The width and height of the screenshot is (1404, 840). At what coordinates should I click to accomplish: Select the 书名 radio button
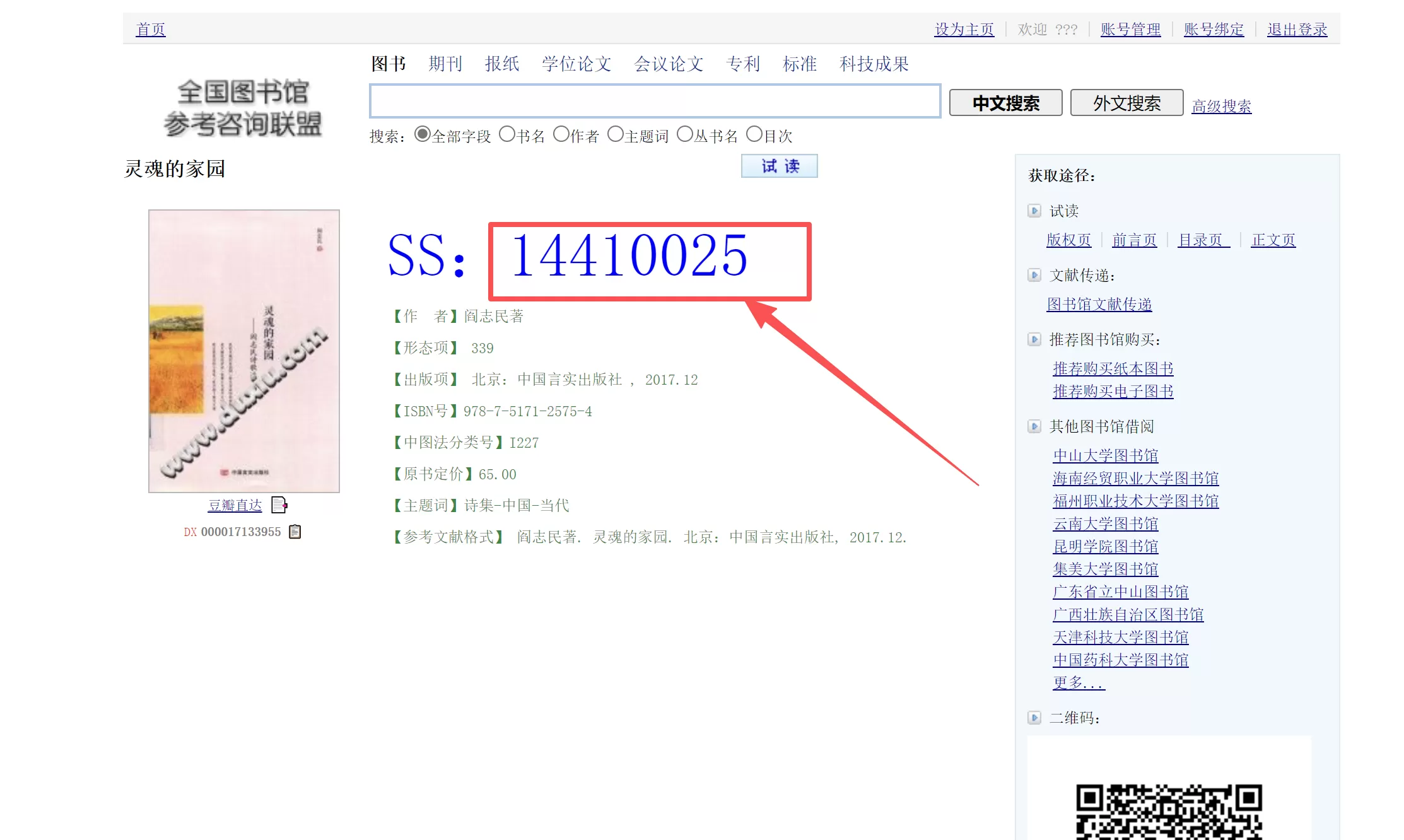pyautogui.click(x=506, y=134)
